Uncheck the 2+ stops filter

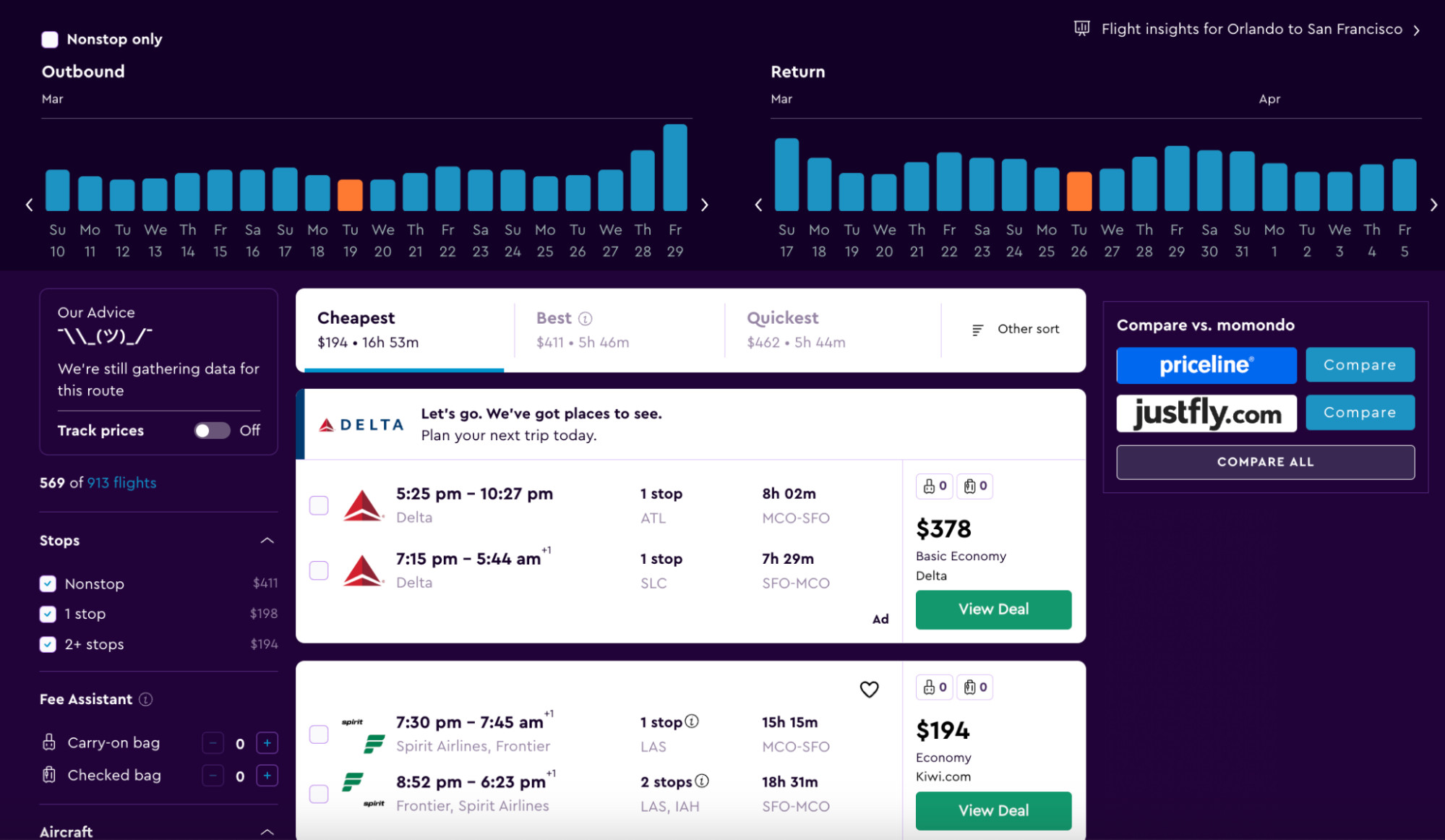point(48,644)
